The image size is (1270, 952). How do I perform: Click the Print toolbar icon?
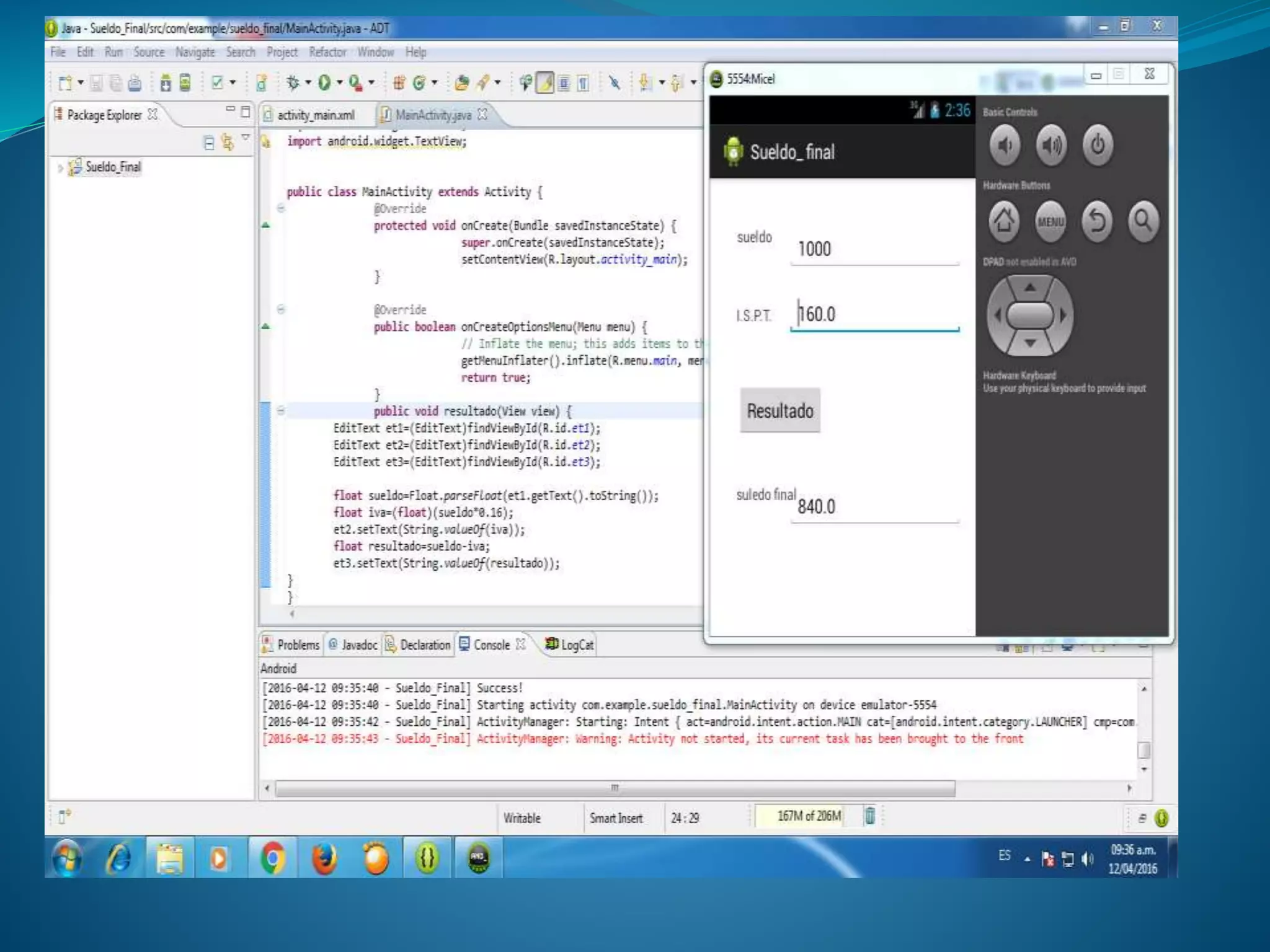coord(135,82)
